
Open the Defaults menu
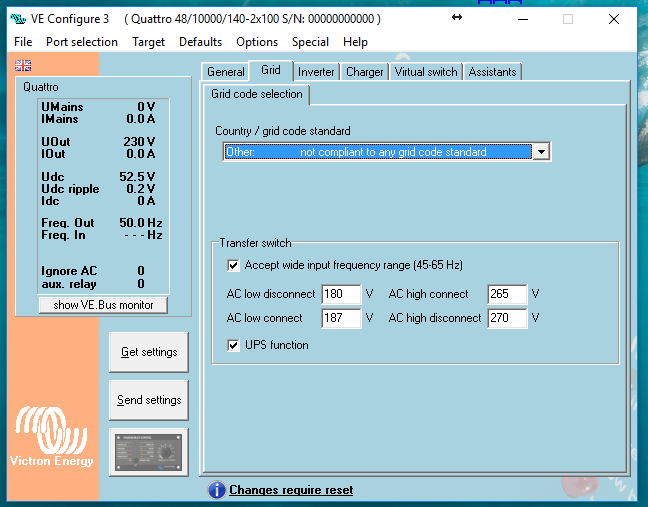(200, 42)
